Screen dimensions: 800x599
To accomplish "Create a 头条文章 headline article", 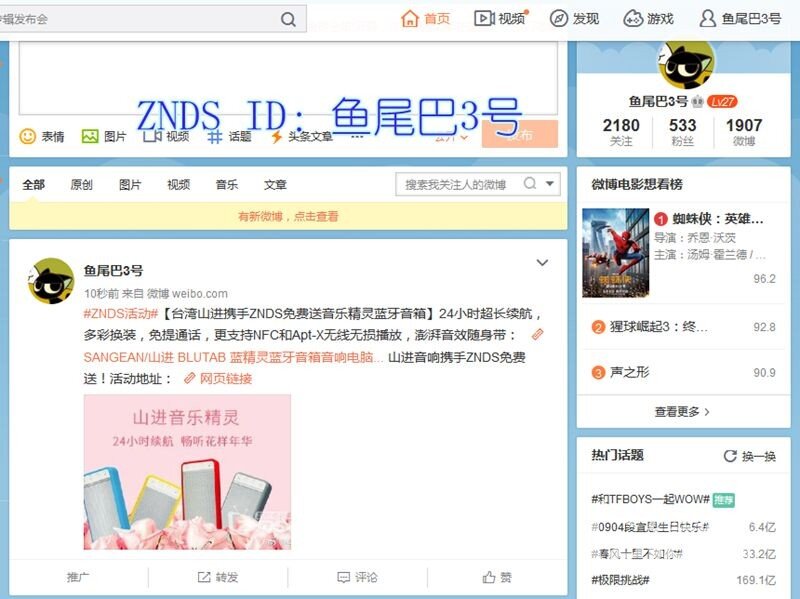I will pos(302,136).
